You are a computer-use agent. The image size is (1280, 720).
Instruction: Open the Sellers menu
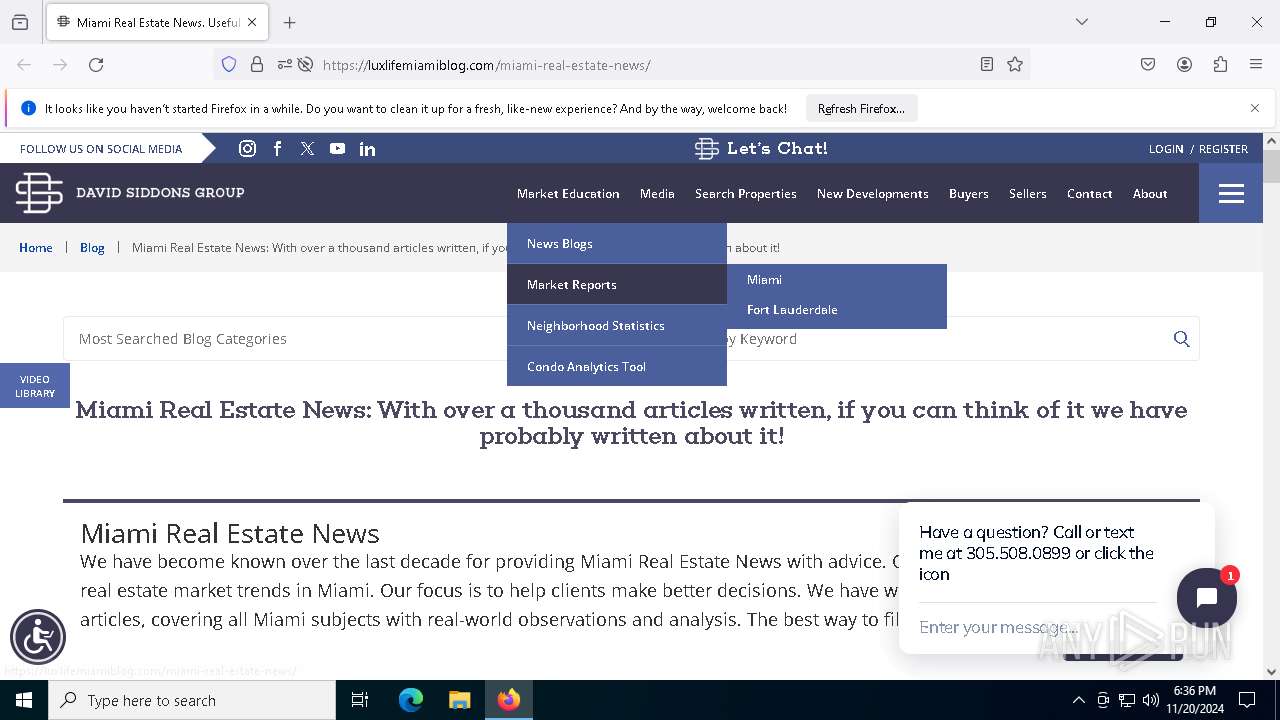(1028, 194)
